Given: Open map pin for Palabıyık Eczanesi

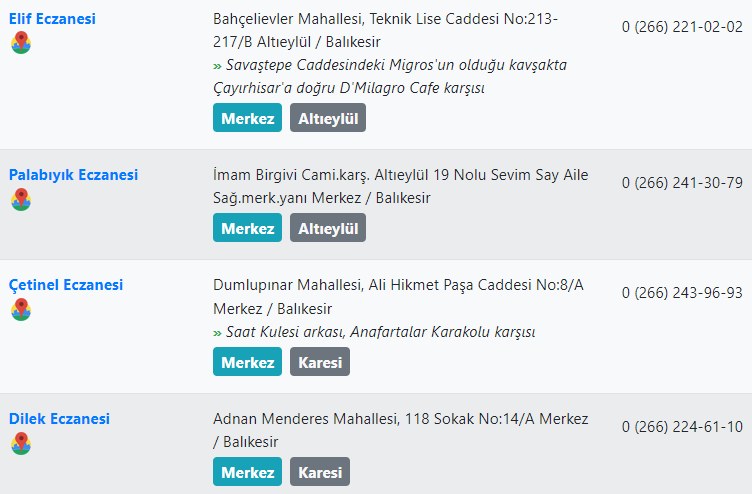Looking at the screenshot, I should [21, 199].
